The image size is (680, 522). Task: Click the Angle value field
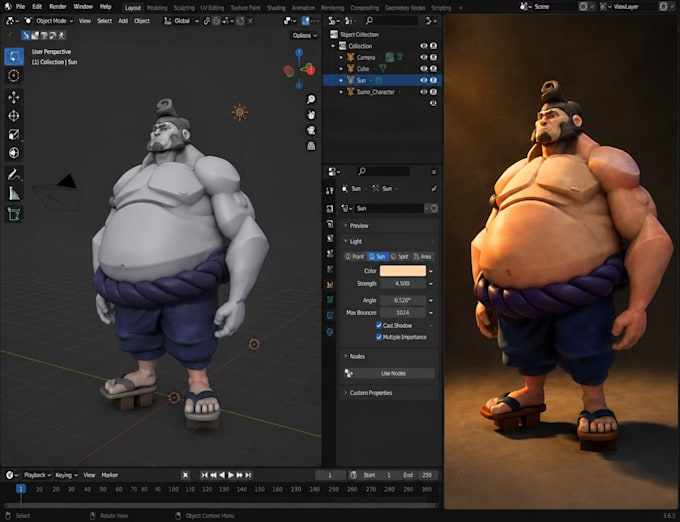pyautogui.click(x=403, y=300)
